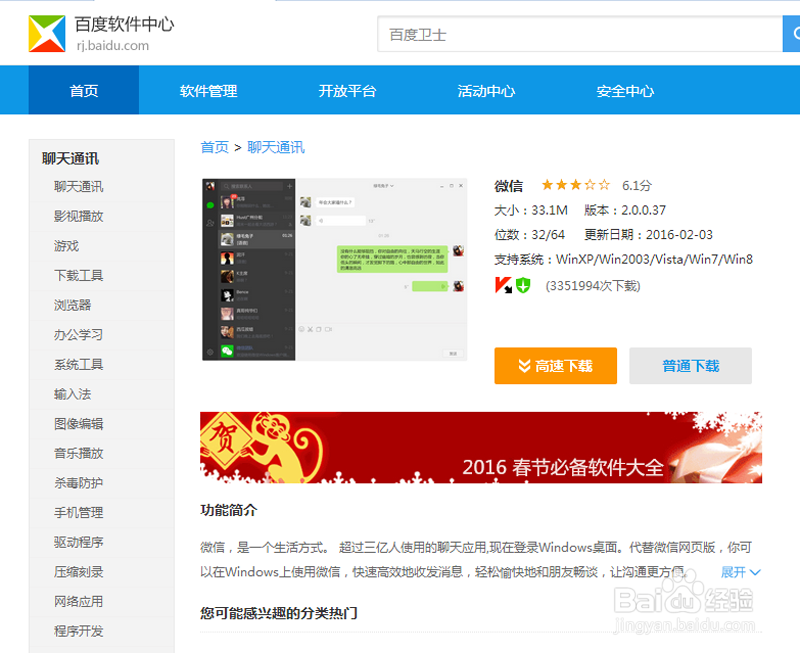Open the 开放平台 navigation tab
The width and height of the screenshot is (800, 653).
(x=347, y=91)
